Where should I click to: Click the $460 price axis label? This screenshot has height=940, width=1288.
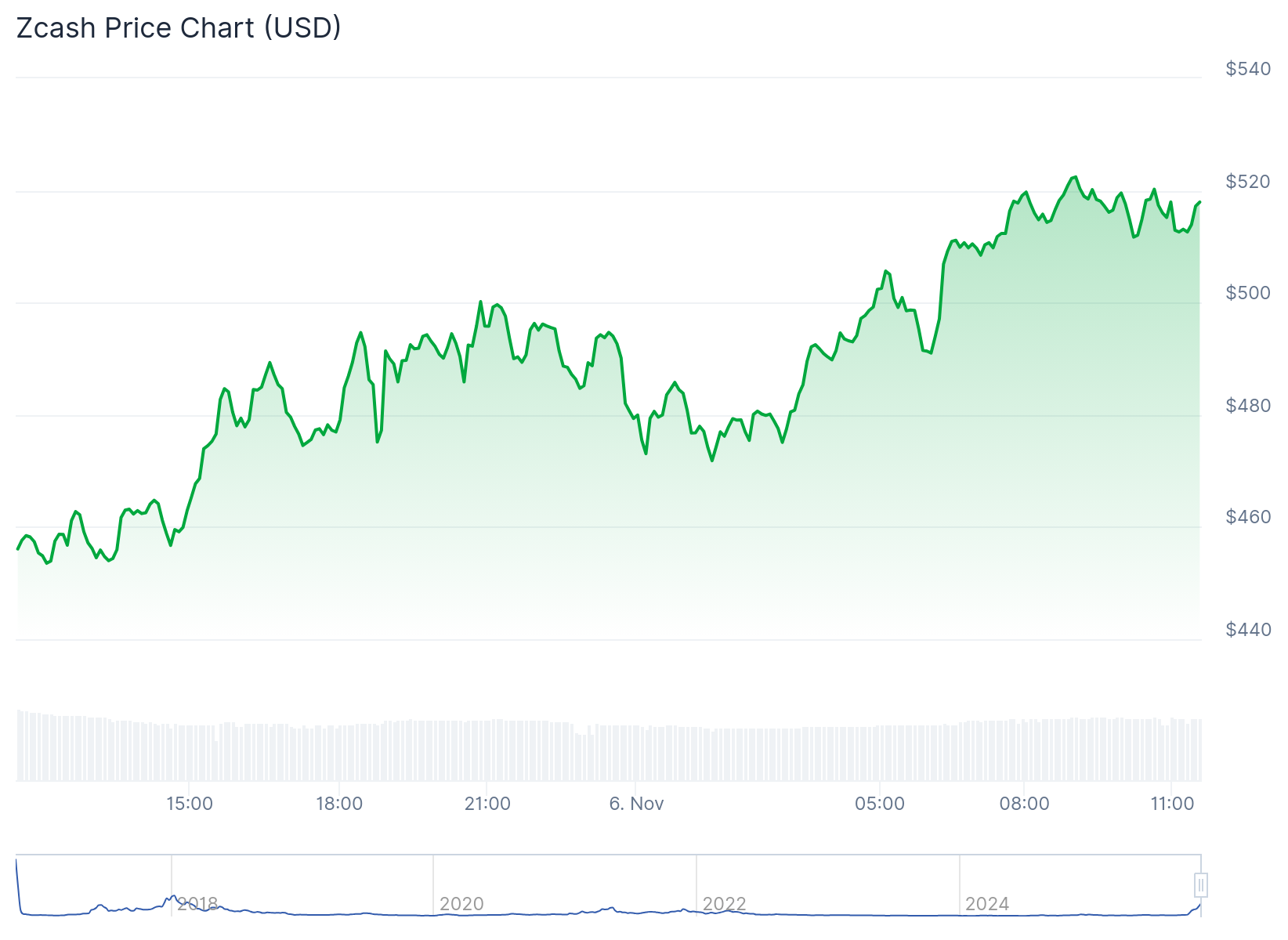pyautogui.click(x=1247, y=517)
